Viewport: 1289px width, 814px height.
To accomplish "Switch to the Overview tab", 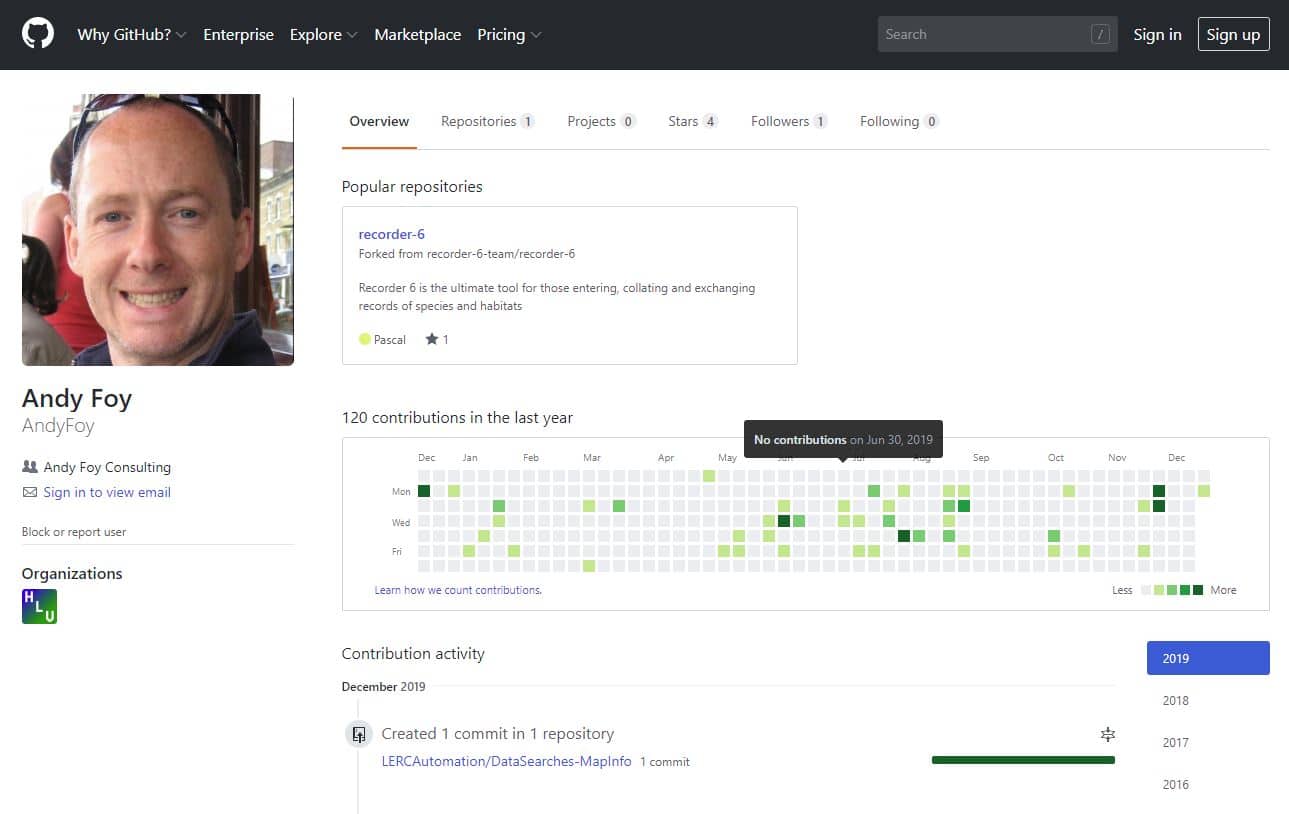I will [379, 121].
